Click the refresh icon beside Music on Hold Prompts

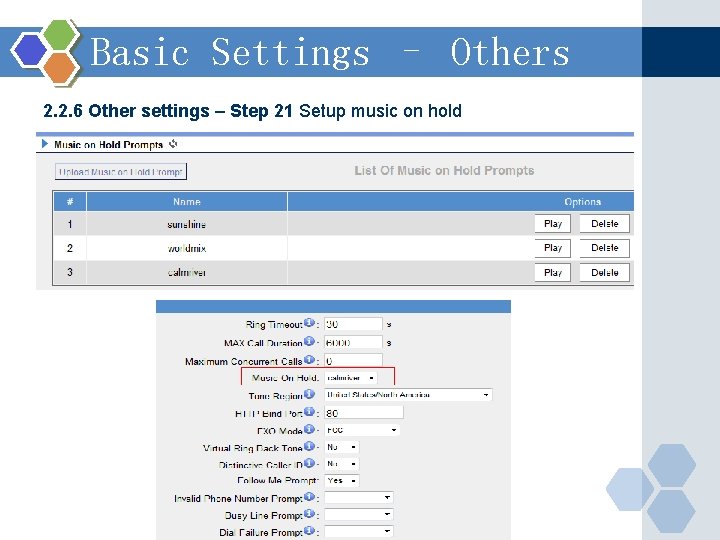point(173,144)
